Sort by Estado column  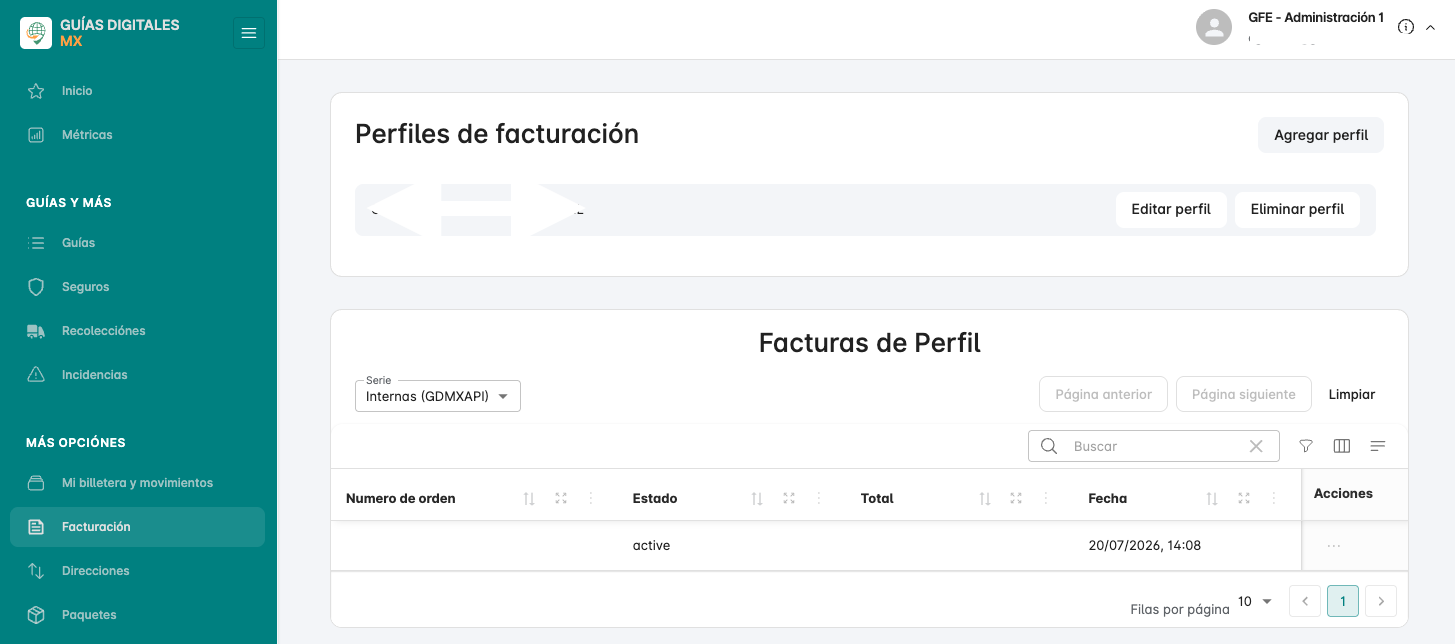click(x=758, y=498)
